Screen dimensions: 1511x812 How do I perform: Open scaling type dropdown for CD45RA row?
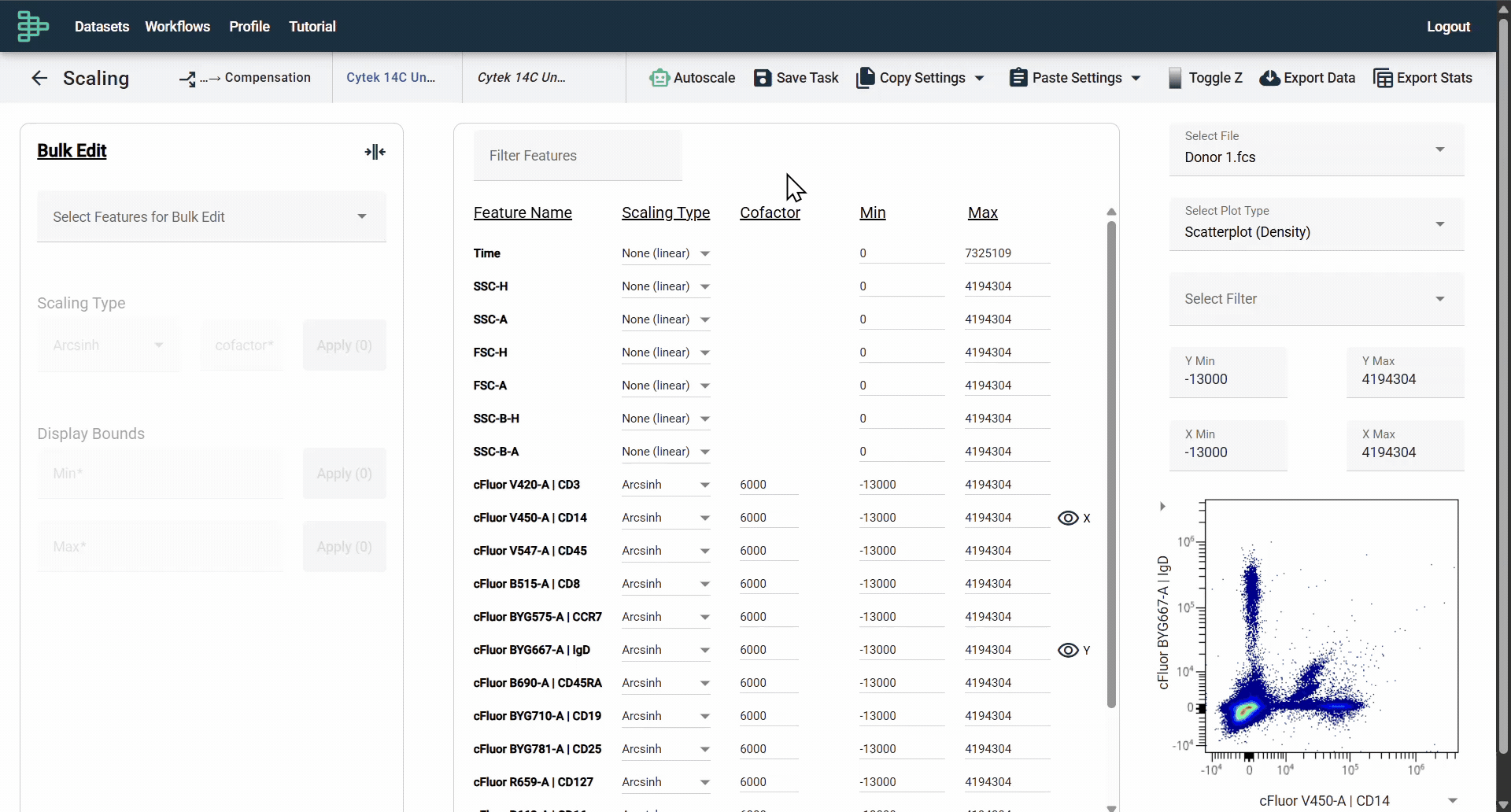pyautogui.click(x=666, y=683)
